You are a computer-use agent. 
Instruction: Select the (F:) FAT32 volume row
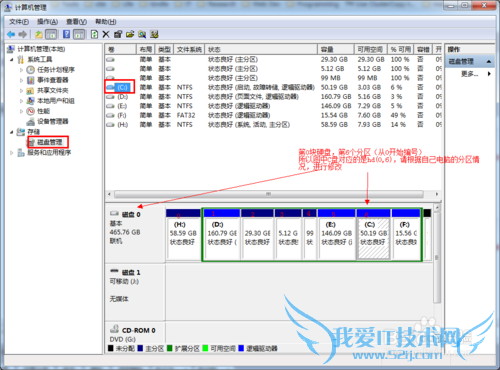click(x=273, y=115)
